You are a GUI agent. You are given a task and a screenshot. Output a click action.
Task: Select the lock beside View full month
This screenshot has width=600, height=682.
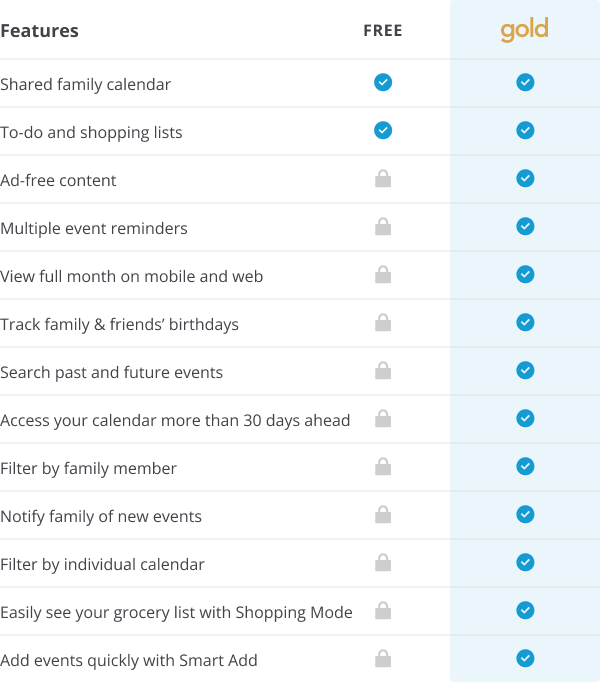[383, 274]
